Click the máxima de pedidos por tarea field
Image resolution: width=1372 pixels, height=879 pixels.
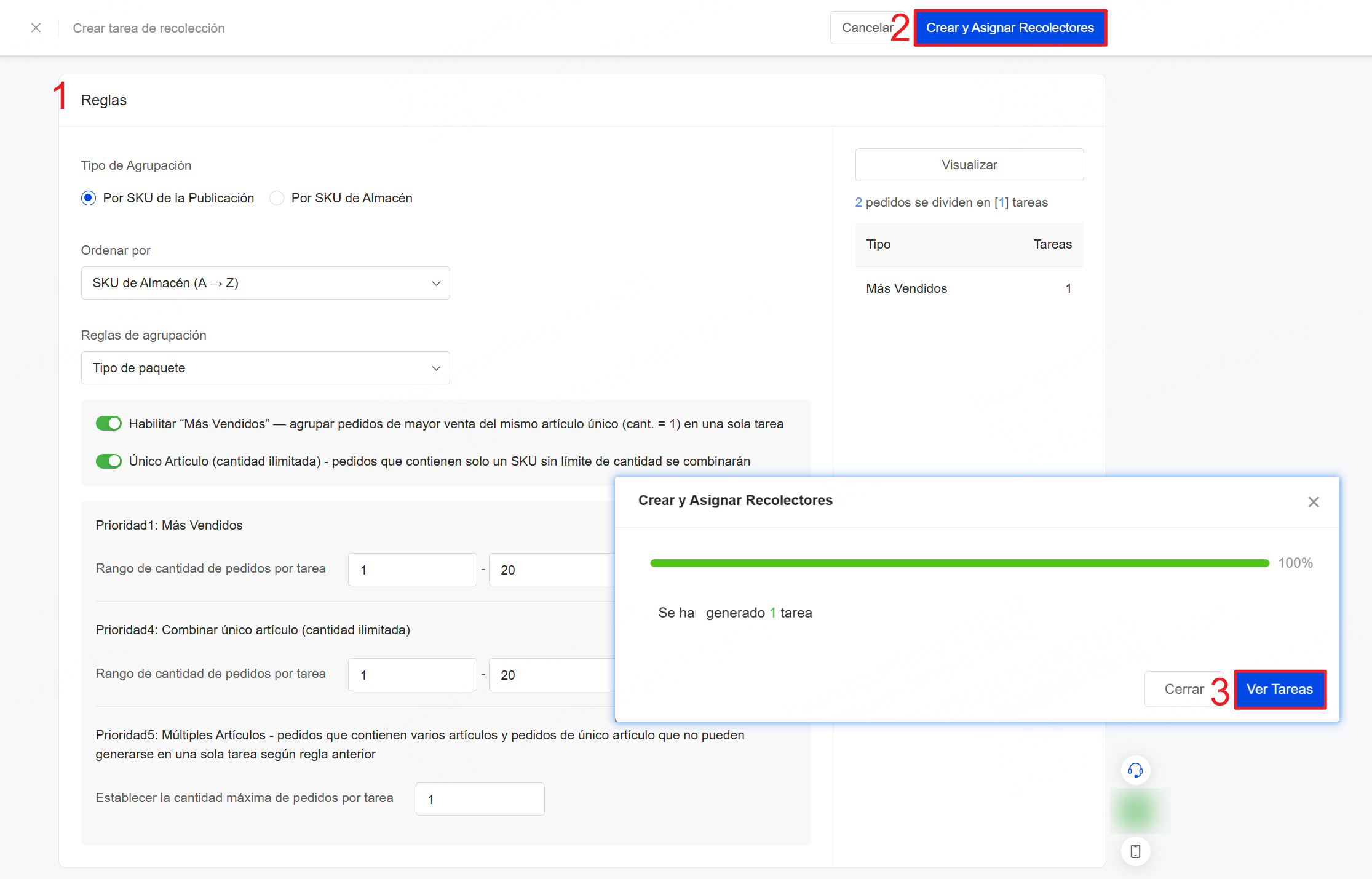click(x=480, y=799)
